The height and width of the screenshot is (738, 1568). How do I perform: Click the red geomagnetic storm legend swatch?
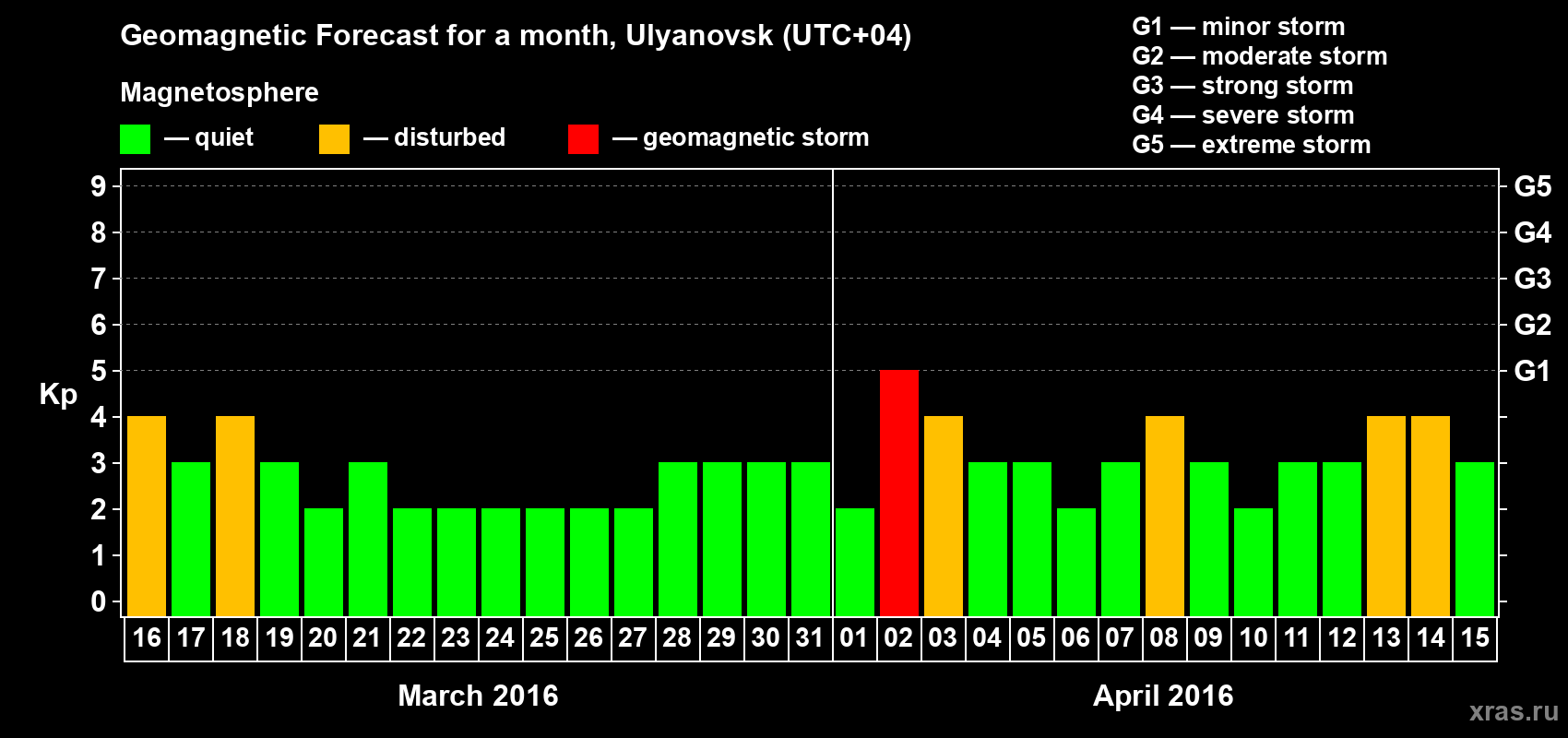point(583,139)
